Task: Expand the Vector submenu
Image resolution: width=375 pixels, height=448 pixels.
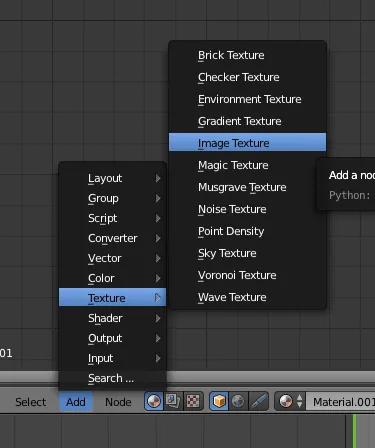Action: tap(112, 258)
